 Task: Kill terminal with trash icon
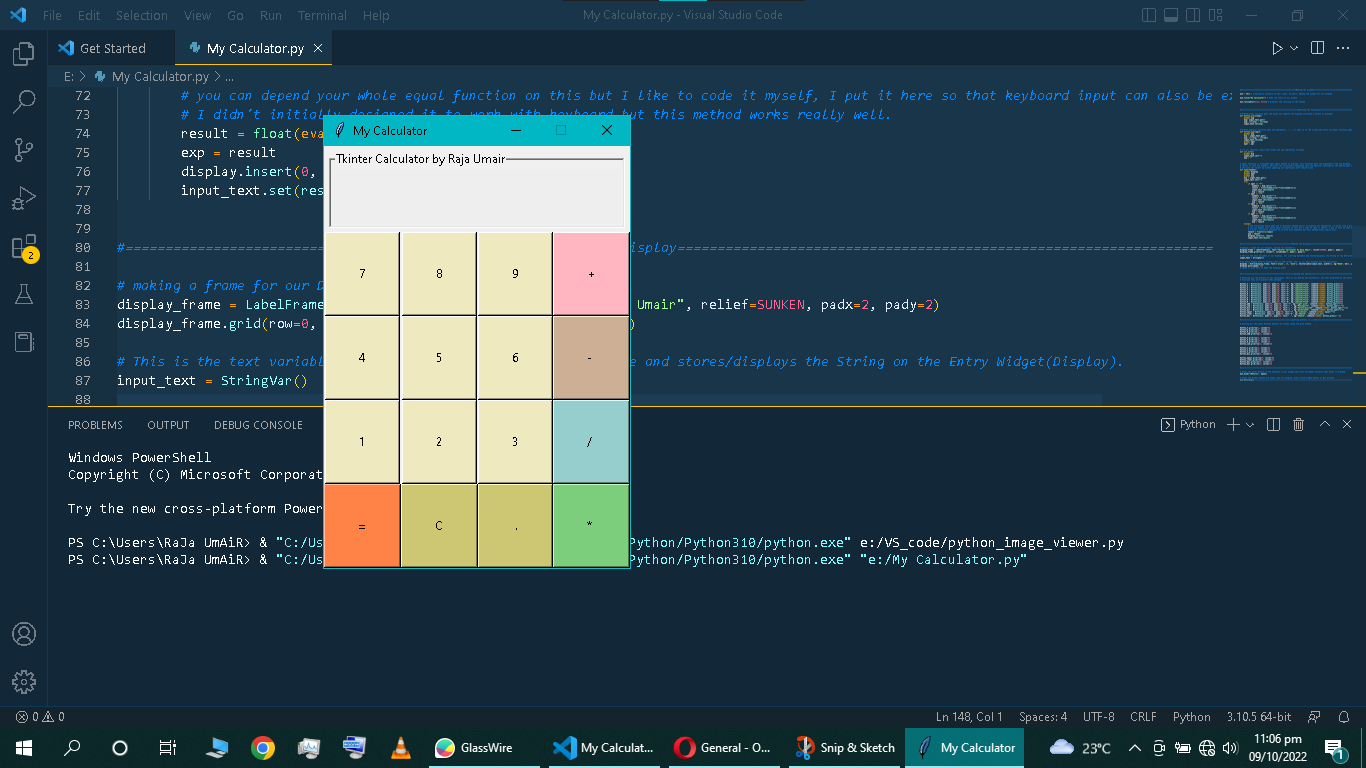pyautogui.click(x=1298, y=425)
